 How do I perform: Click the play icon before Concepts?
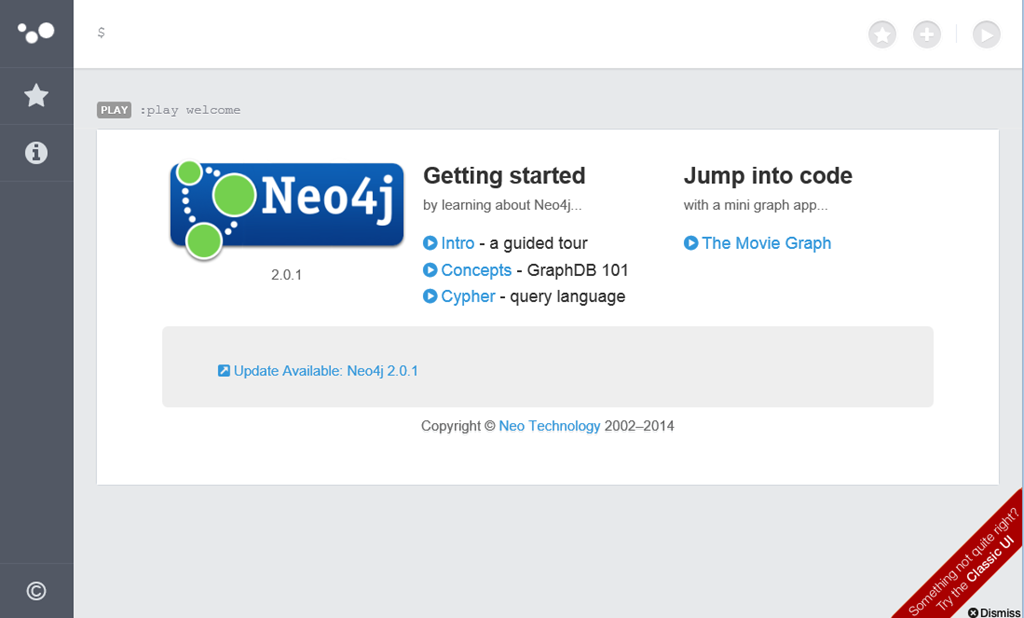(430, 270)
